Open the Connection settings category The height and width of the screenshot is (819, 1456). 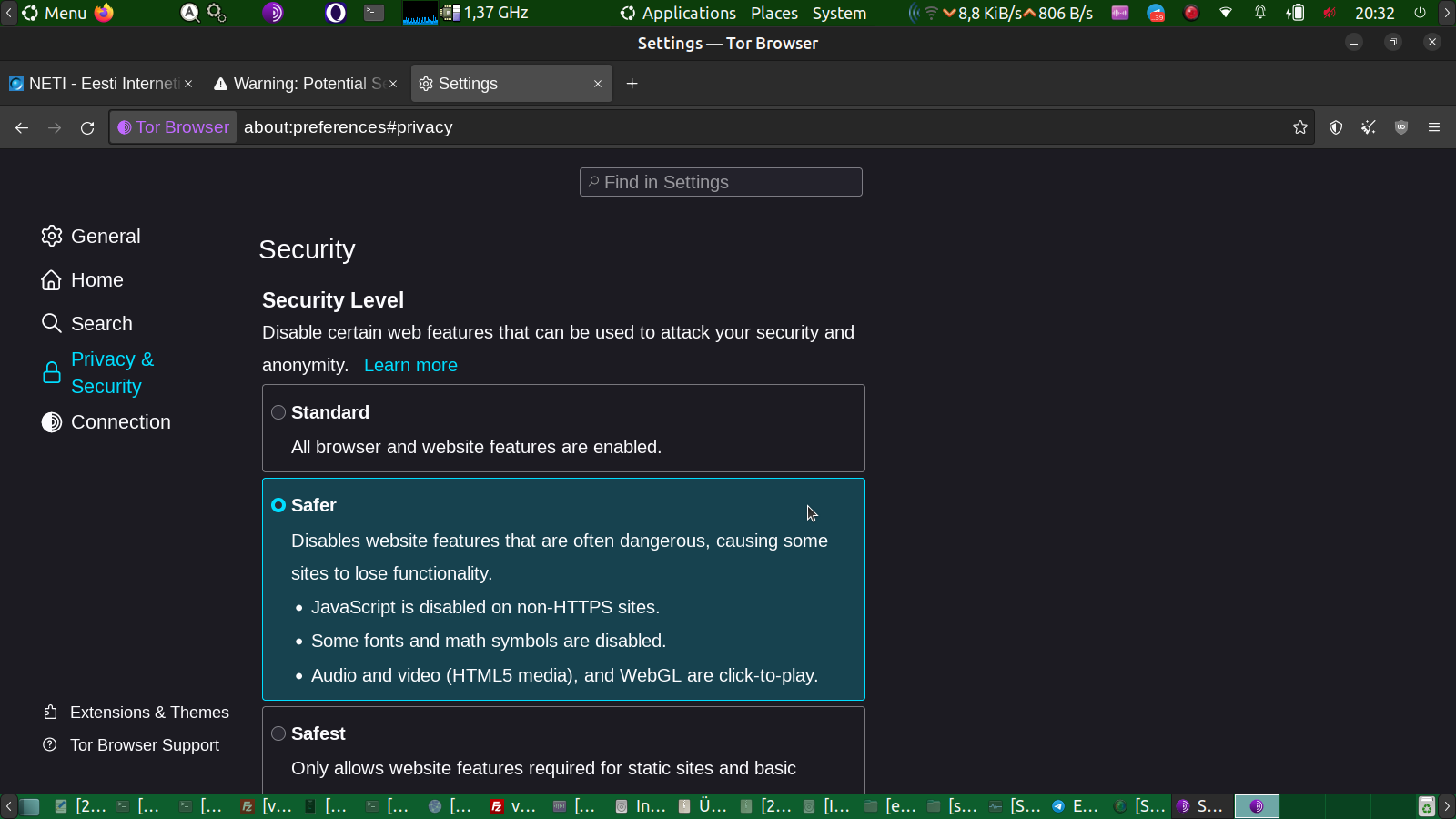(x=106, y=422)
